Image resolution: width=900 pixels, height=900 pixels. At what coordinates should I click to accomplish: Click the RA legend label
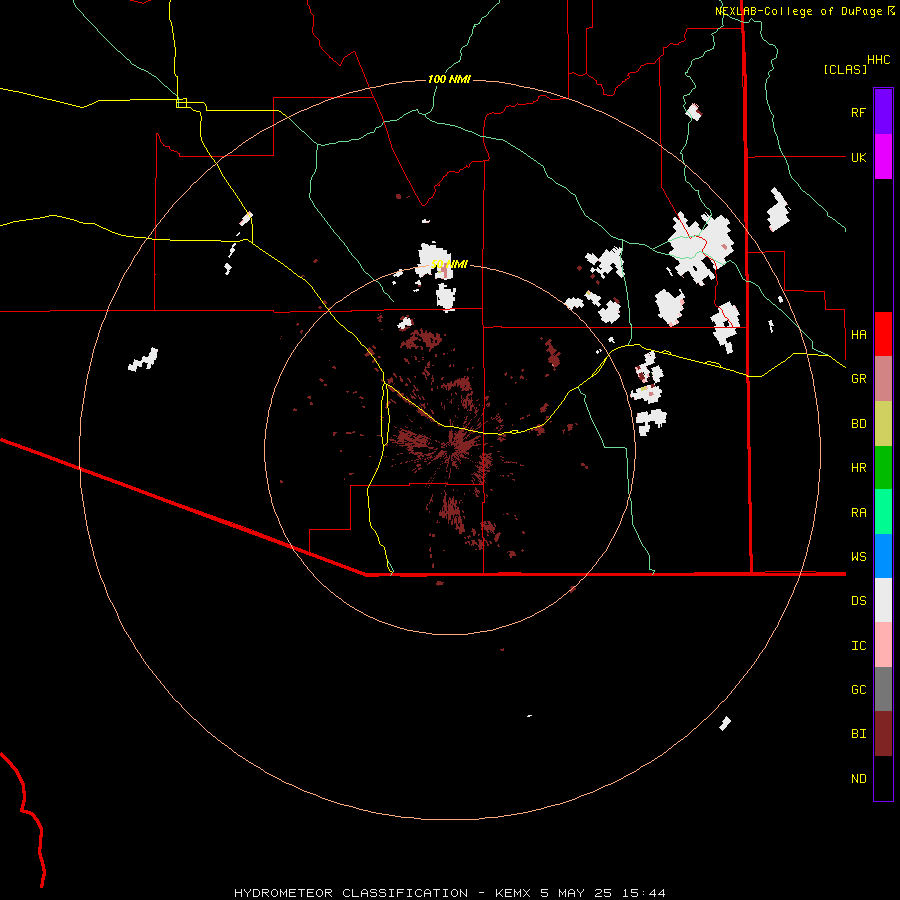858,513
